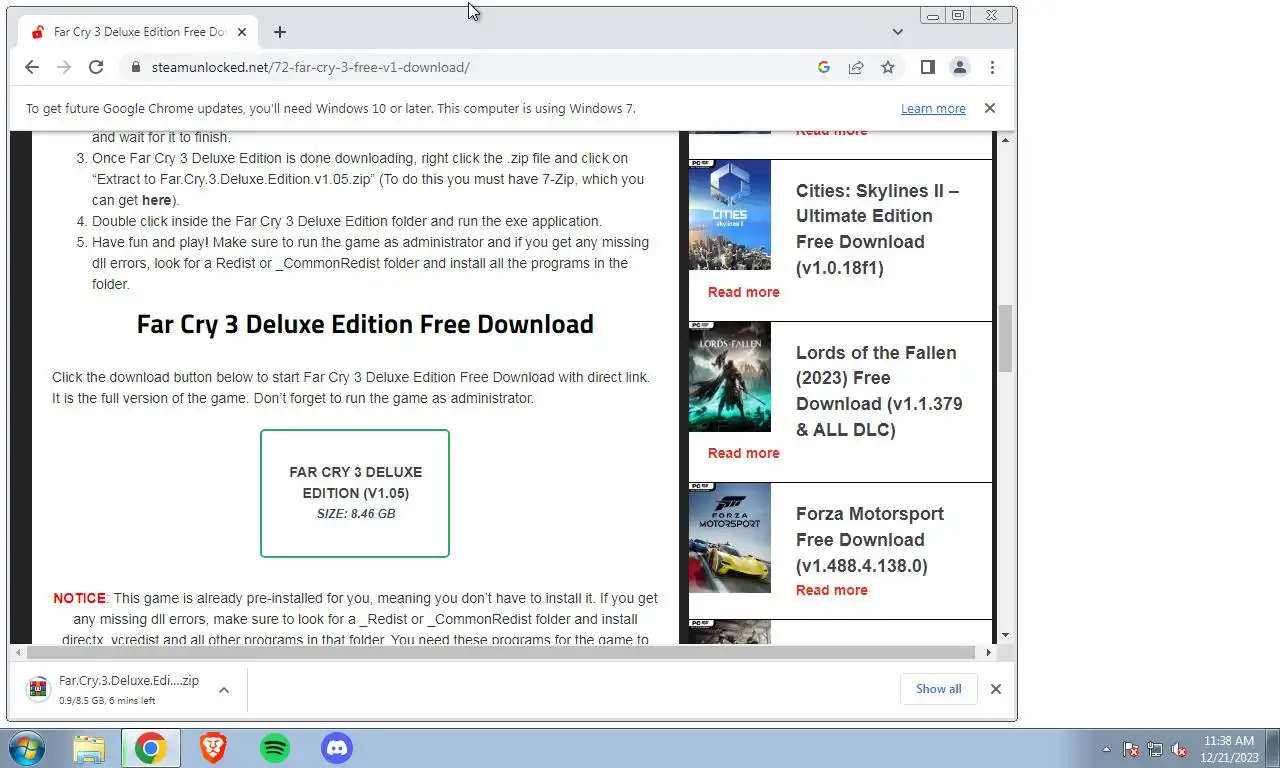The image size is (1280, 768).
Task: Open Lords of the Fallen title link
Action: click(879, 391)
